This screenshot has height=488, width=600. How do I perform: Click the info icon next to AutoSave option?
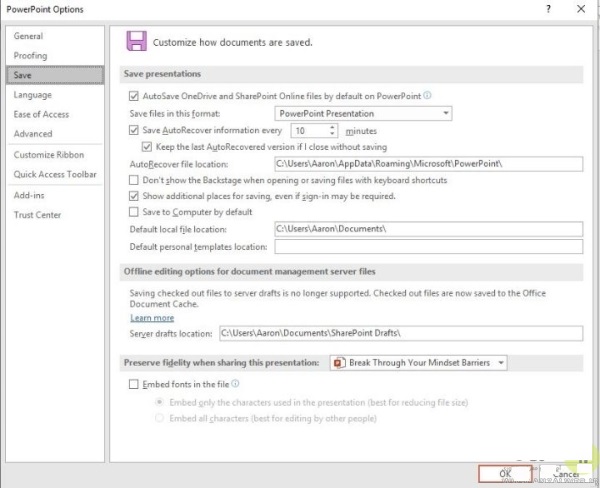tap(427, 96)
